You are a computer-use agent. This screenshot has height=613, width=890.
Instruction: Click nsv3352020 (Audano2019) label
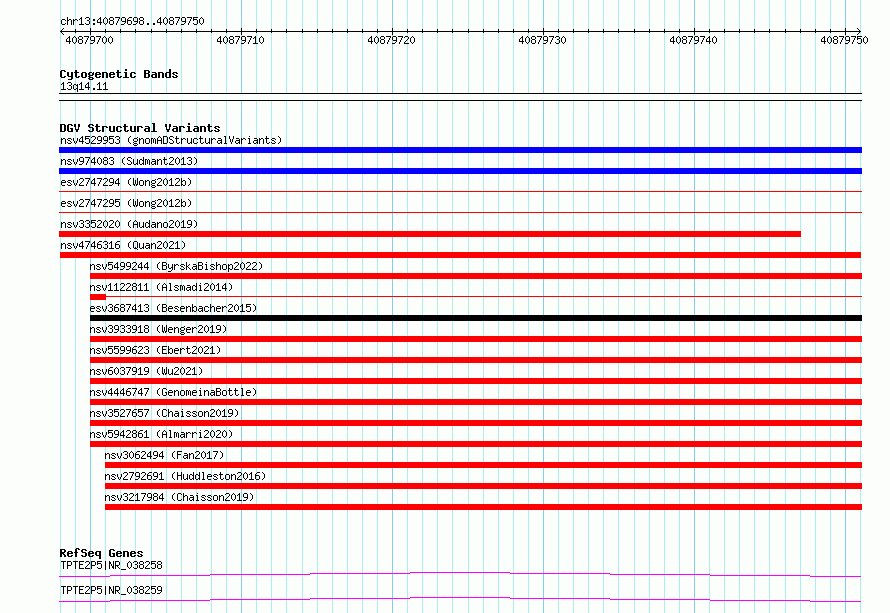[129, 224]
